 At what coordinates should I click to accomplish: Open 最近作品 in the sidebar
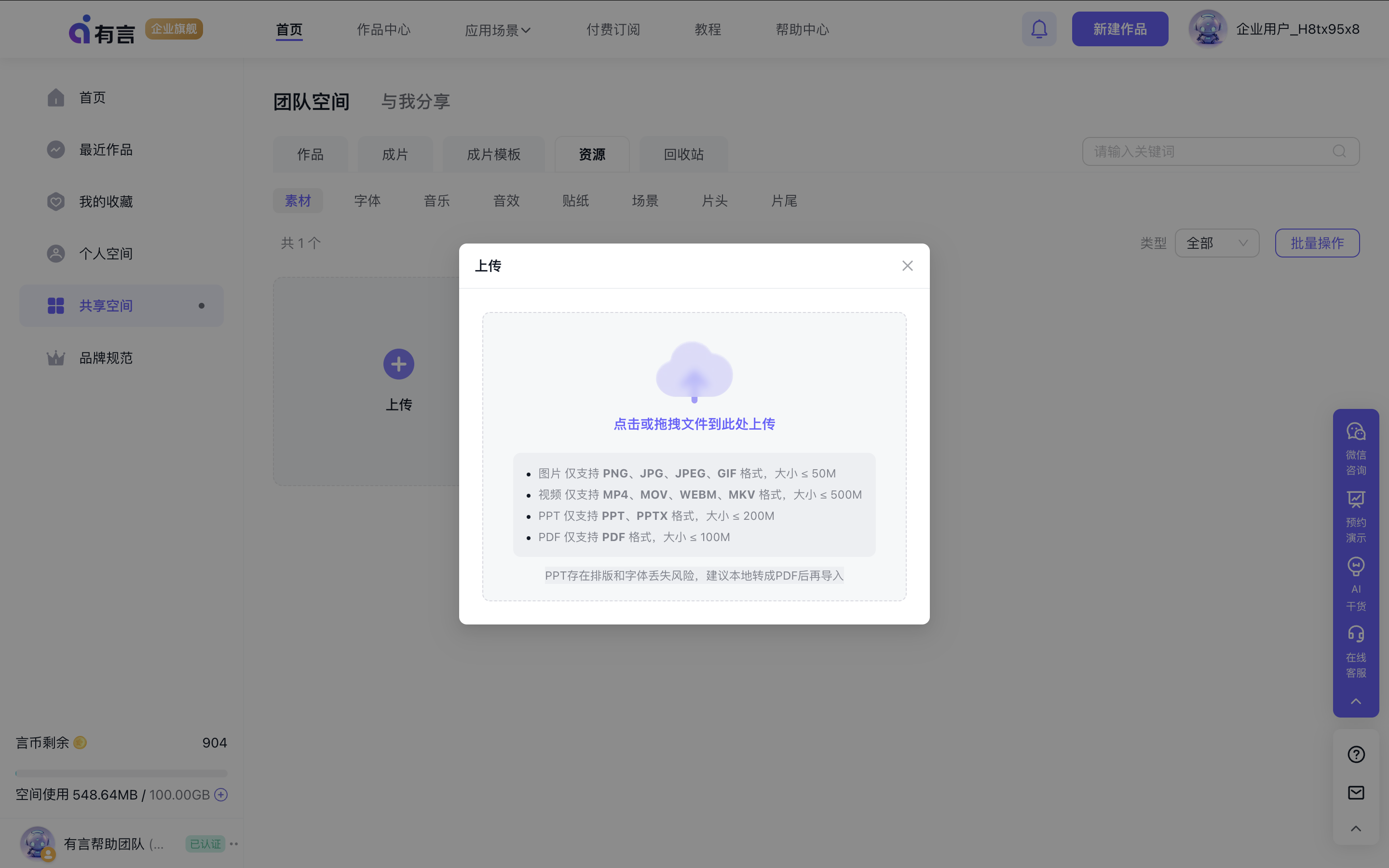(x=121, y=150)
